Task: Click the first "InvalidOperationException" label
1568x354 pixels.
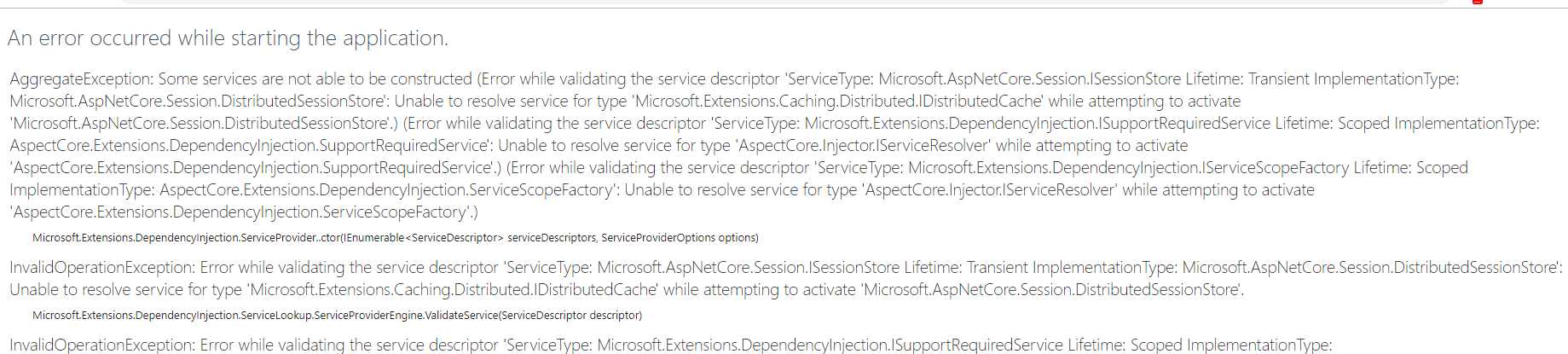Action: (x=102, y=268)
